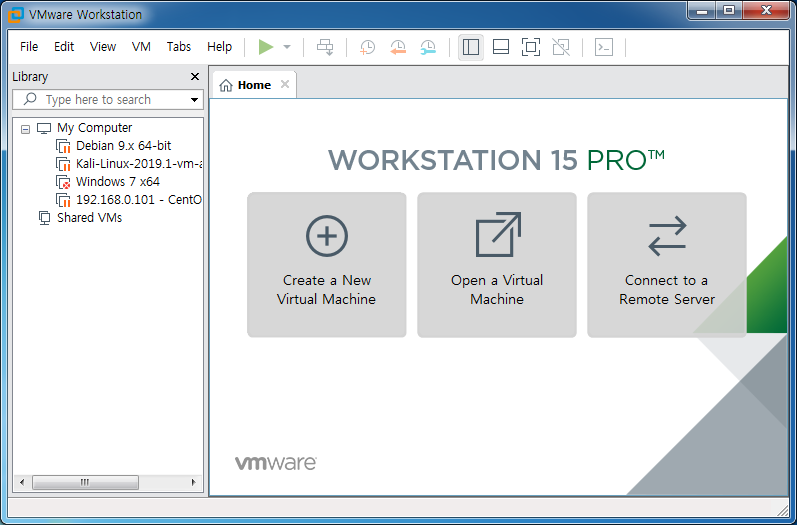This screenshot has width=797, height=525.
Task: Click the VMware Workstation title bar icon
Action: coord(16,15)
